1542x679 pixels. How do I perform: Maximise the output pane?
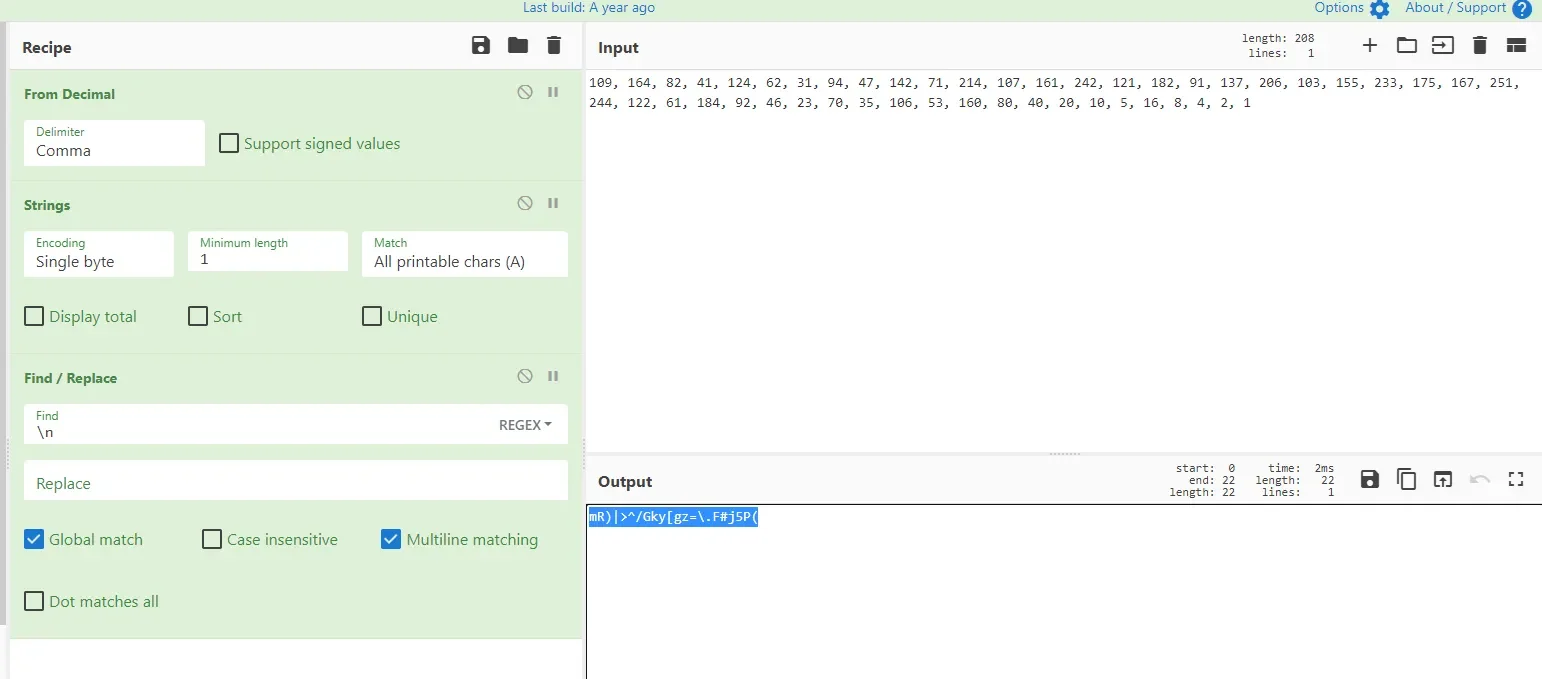click(x=1516, y=479)
